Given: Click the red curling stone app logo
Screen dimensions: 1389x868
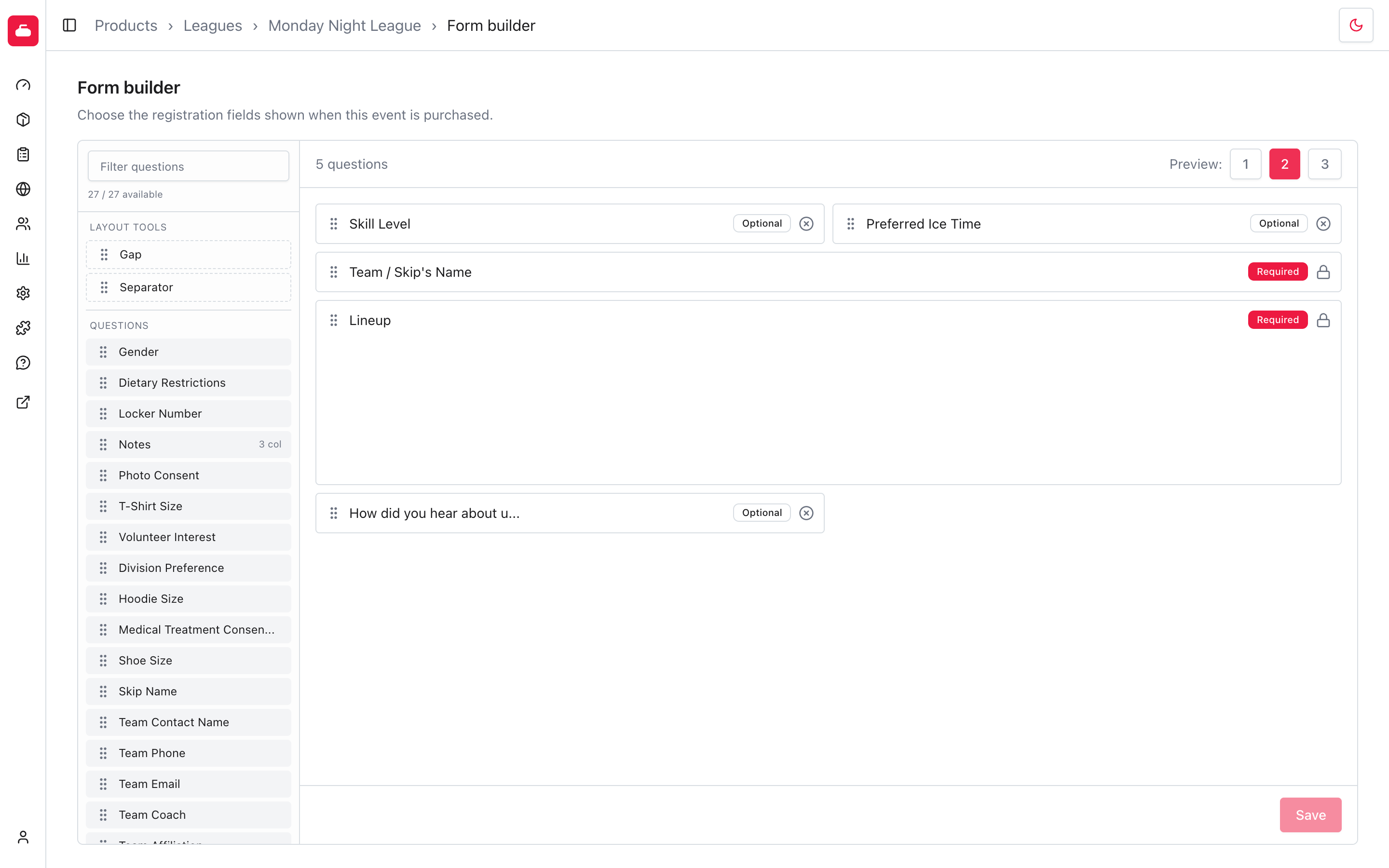Looking at the screenshot, I should pos(23,30).
